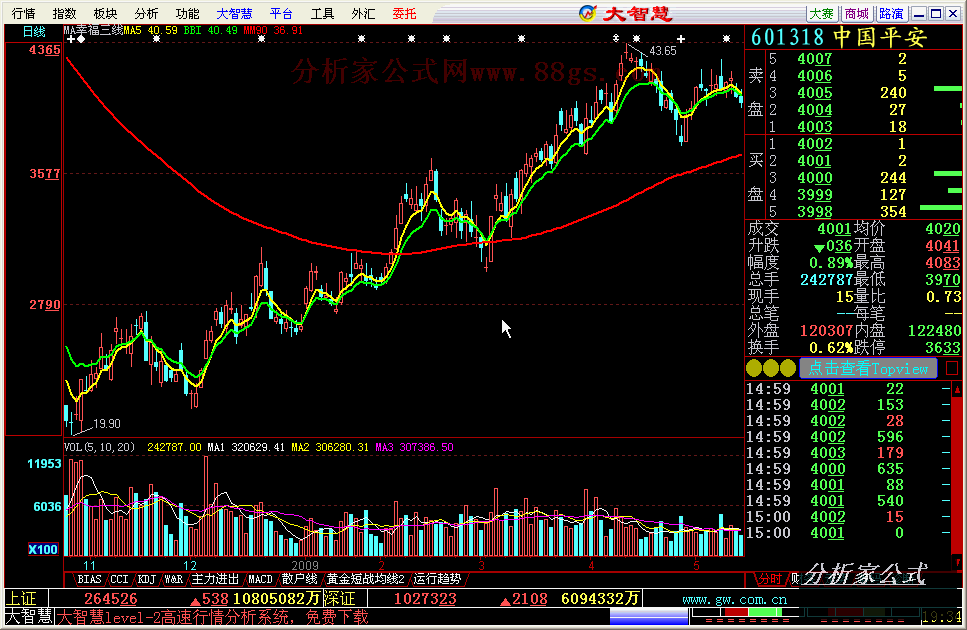Switch to the 运行趋势 indicator tab
967x630 pixels.
point(437,579)
